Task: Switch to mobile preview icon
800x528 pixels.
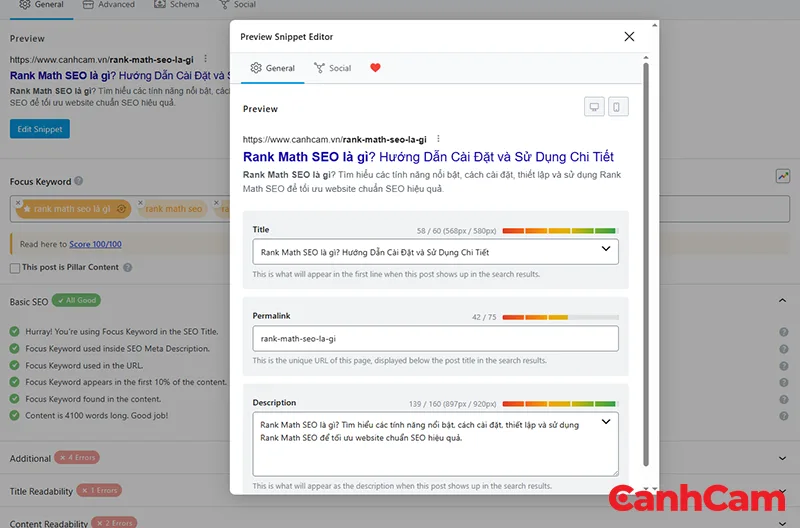Action: 618,107
